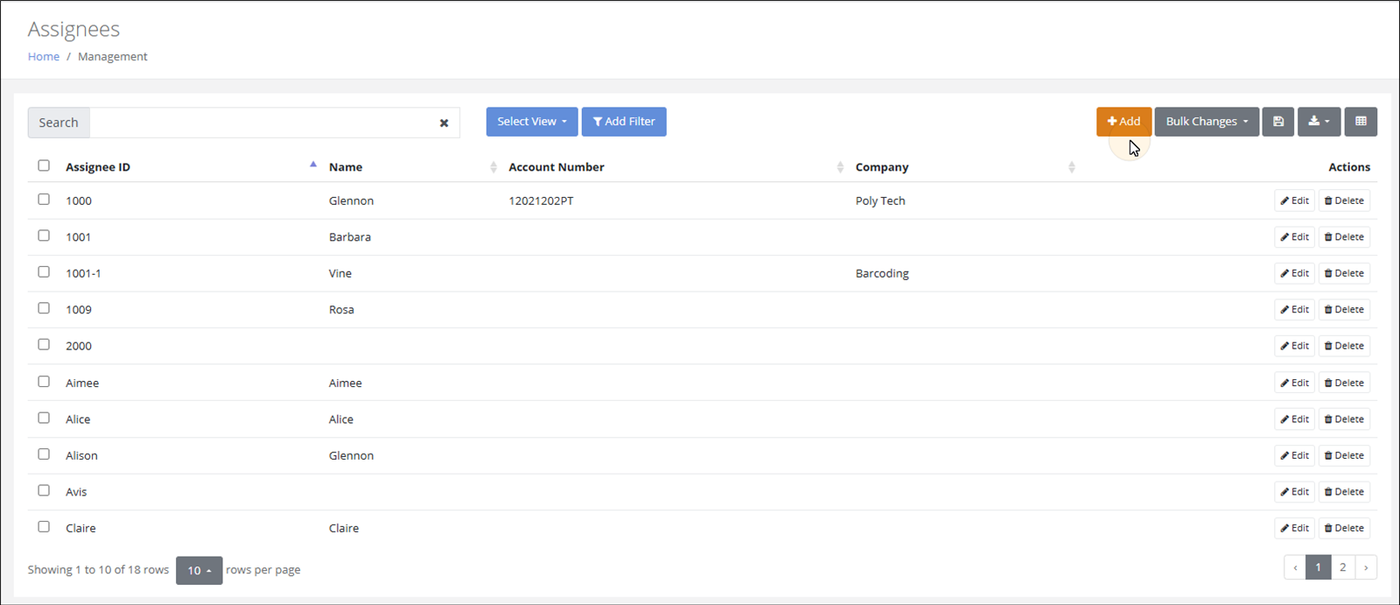Edit the Alice row
This screenshot has width=1400, height=605.
(x=1294, y=419)
